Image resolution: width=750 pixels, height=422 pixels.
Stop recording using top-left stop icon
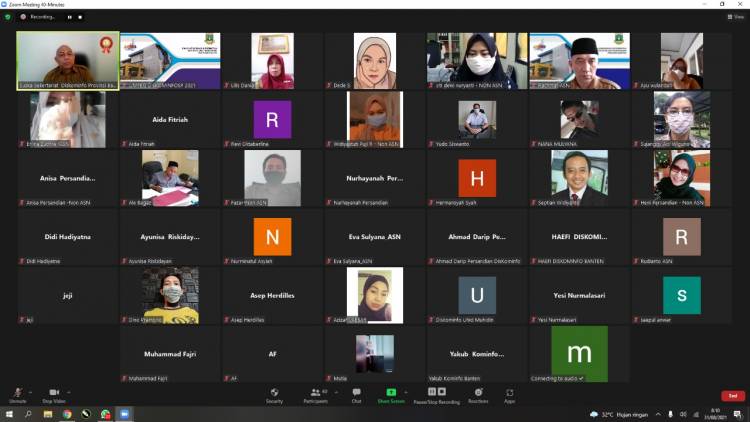point(81,17)
